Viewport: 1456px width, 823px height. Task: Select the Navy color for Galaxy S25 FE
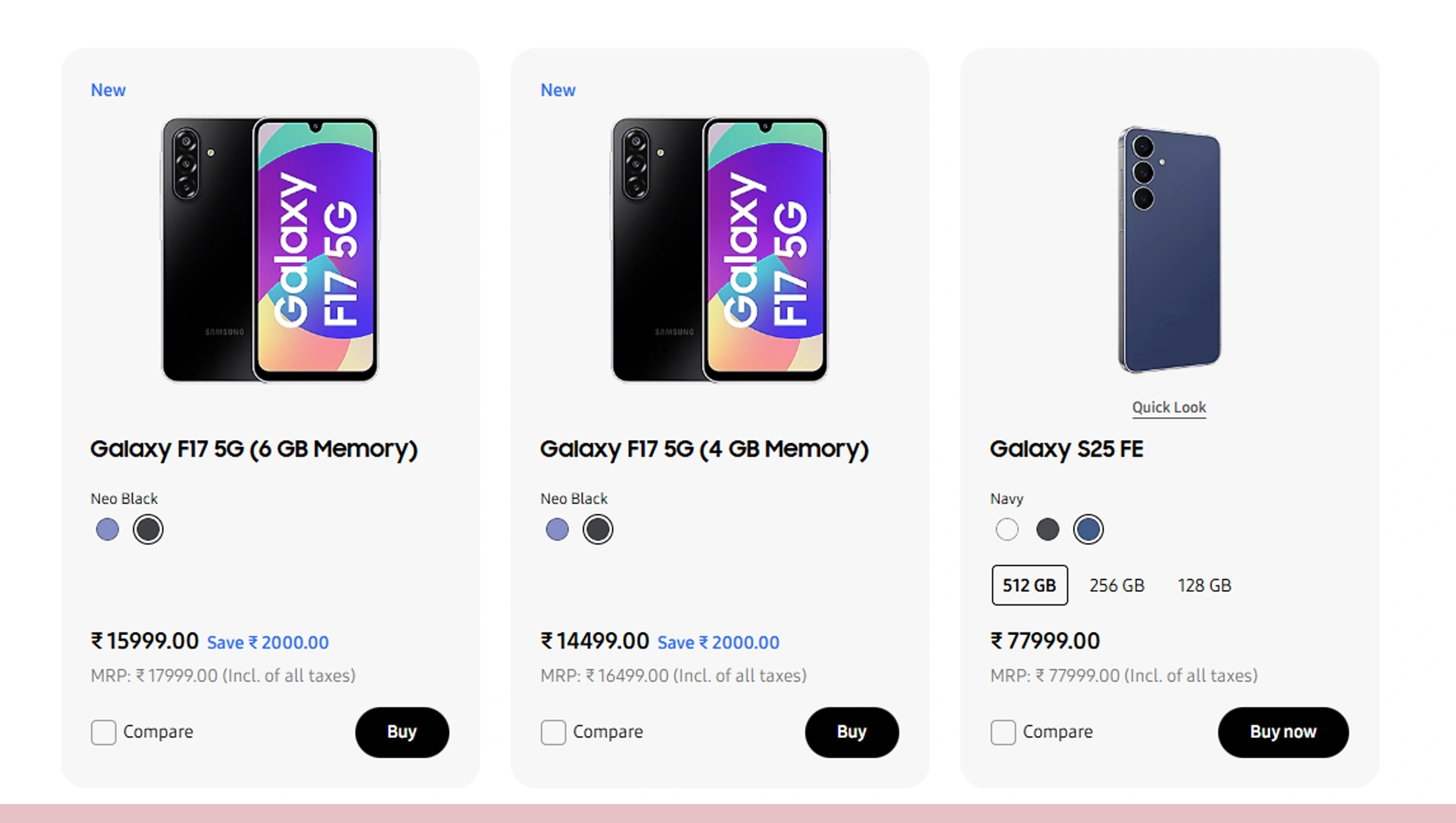coord(1088,530)
